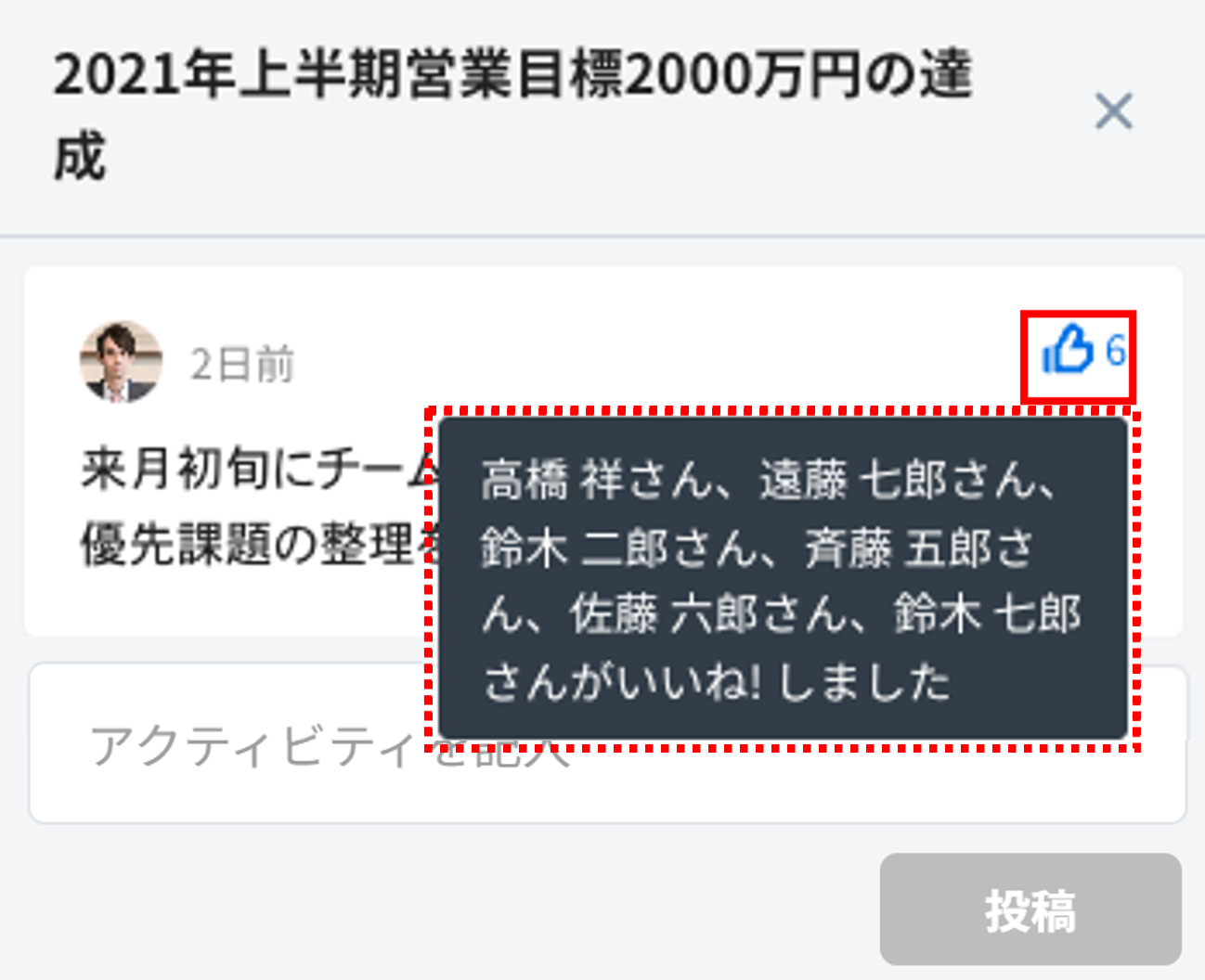The height and width of the screenshot is (980, 1205).
Task: Click the 投稿 post button
Action: click(1030, 909)
